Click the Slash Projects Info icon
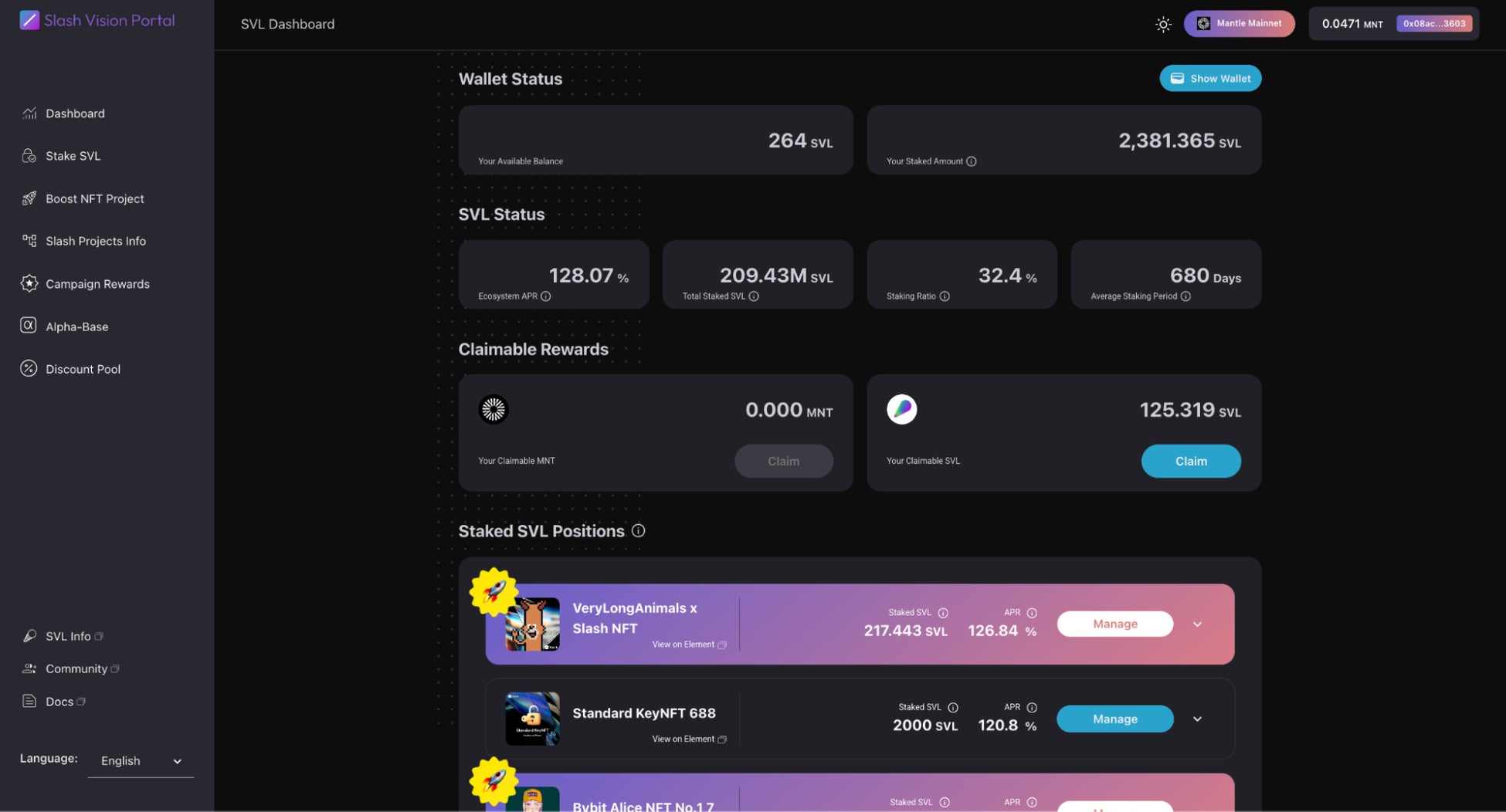1506x812 pixels. pos(29,241)
